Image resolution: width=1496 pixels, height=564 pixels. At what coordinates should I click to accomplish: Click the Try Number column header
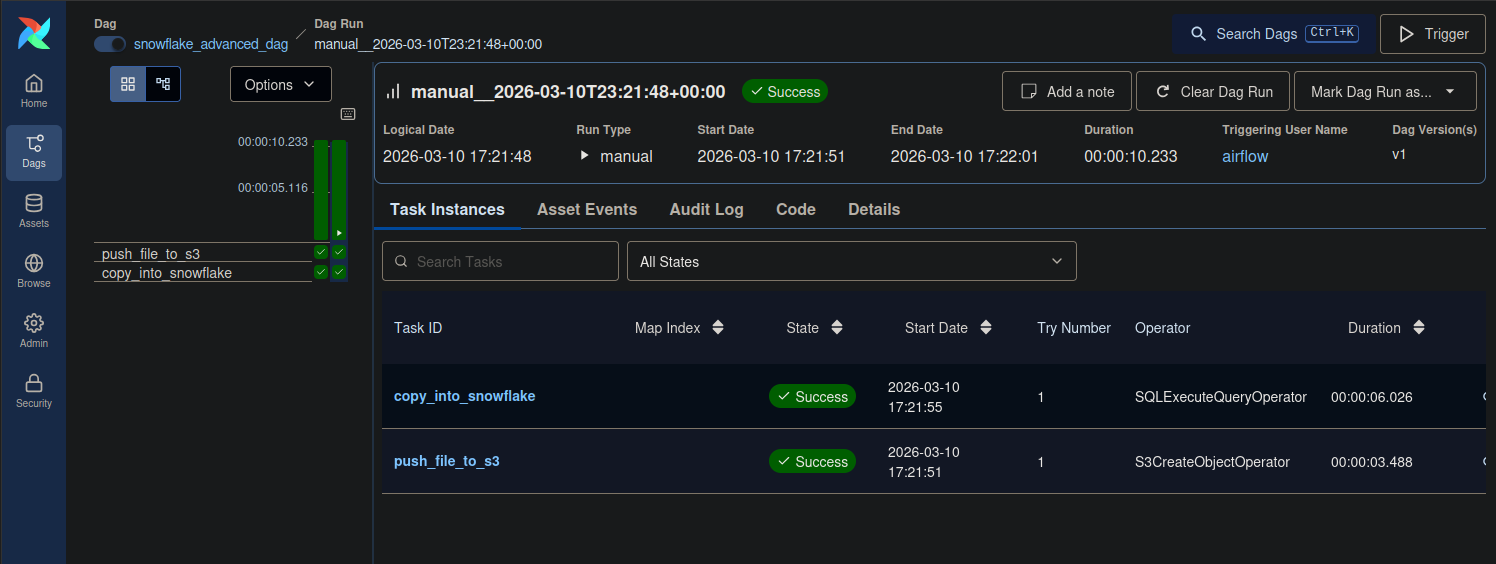(x=1074, y=328)
